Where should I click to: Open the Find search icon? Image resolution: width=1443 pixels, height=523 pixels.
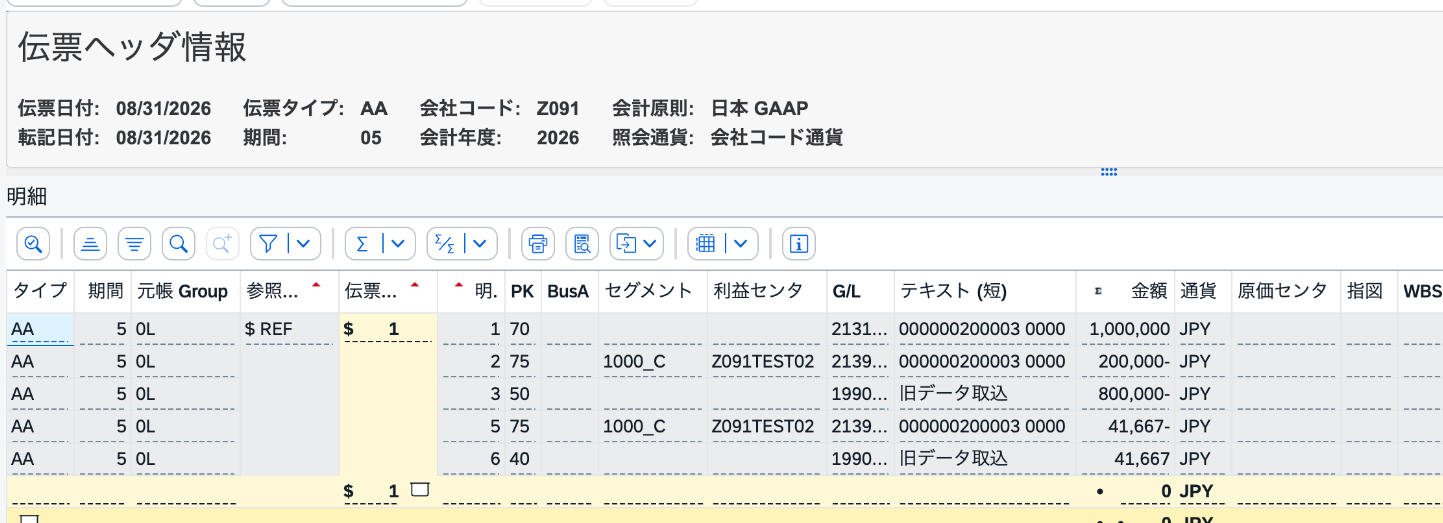pyautogui.click(x=178, y=243)
